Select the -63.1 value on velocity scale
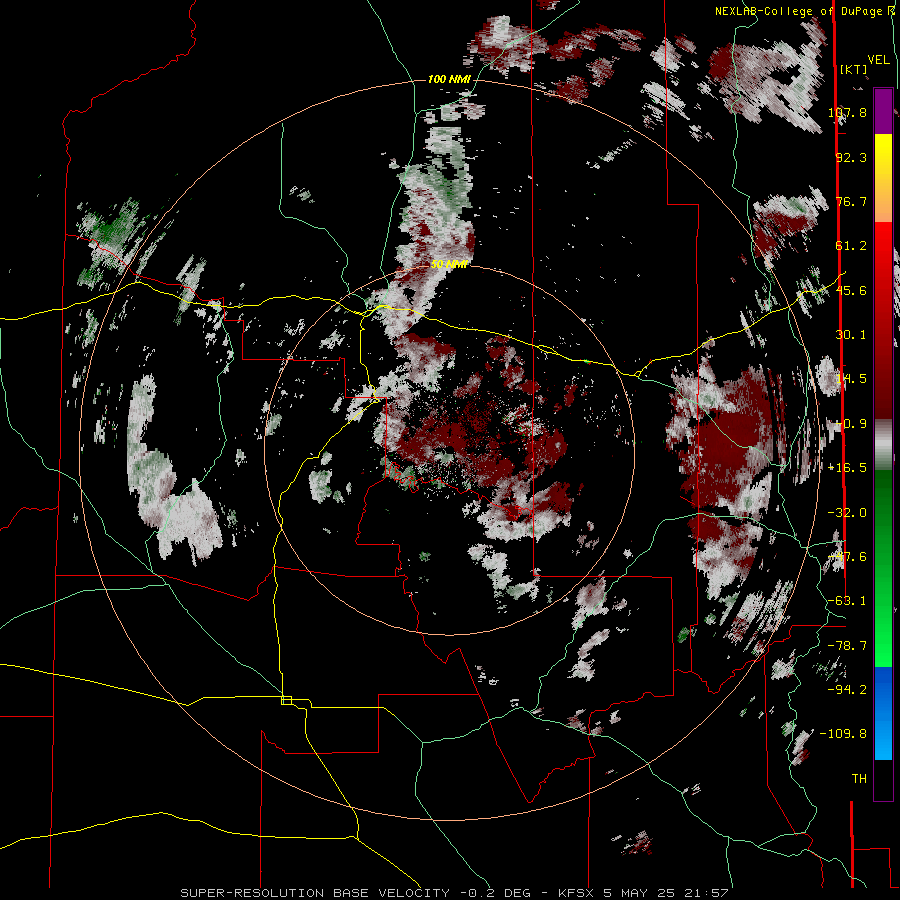The width and height of the screenshot is (900, 900). [847, 601]
